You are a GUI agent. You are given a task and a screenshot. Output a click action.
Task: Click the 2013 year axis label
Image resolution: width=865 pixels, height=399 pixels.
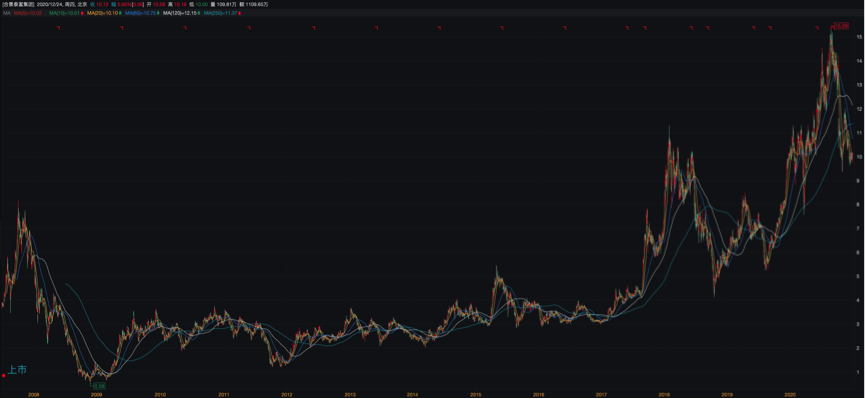click(x=350, y=395)
